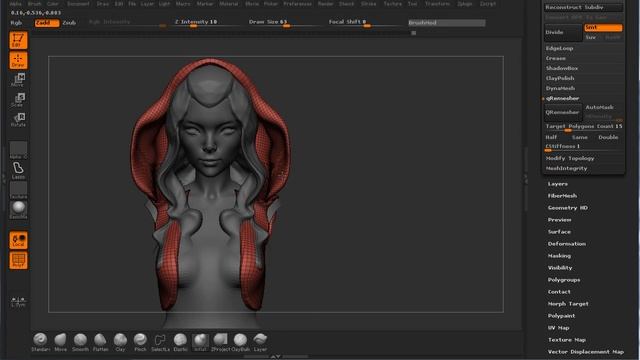This screenshot has height=360, width=640.
Task: Pick the ZProject brush
Action: [220, 342]
